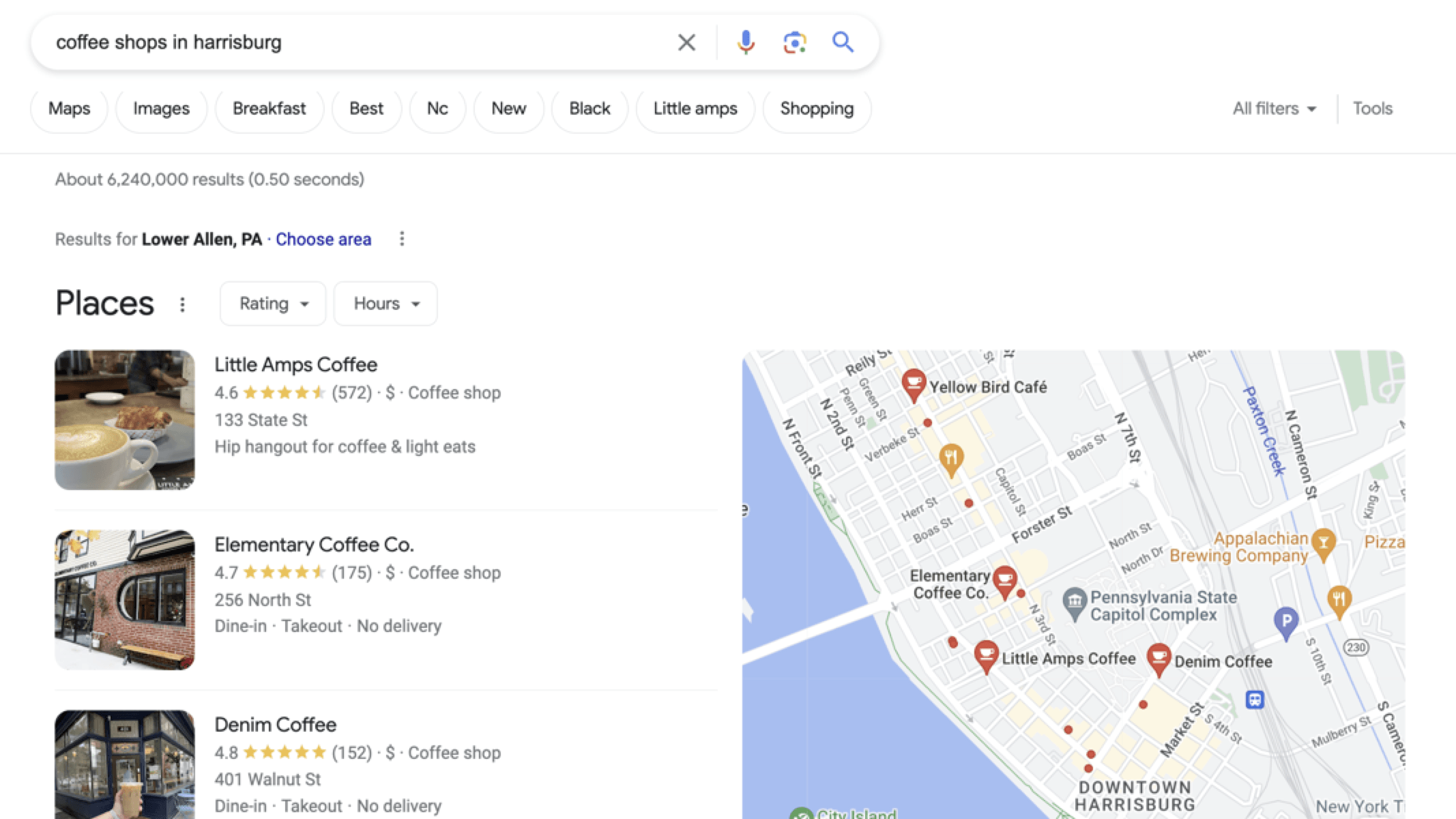Click the Downtown Harrisburg label on map

(1135, 796)
